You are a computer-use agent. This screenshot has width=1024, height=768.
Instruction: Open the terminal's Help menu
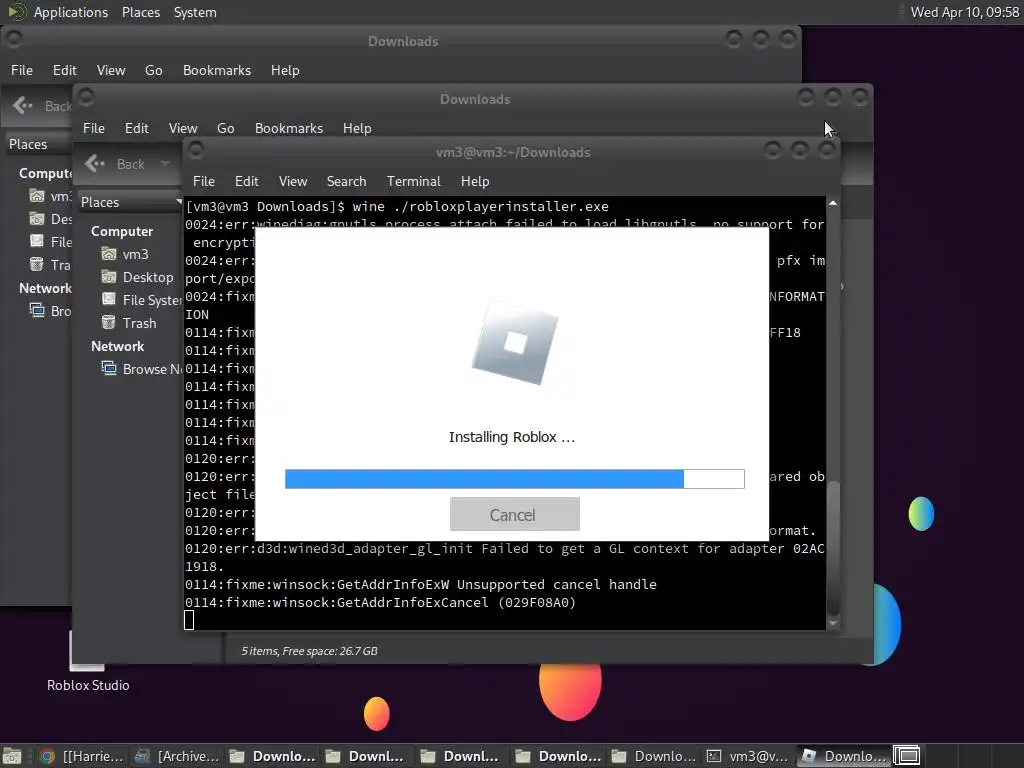click(x=475, y=181)
